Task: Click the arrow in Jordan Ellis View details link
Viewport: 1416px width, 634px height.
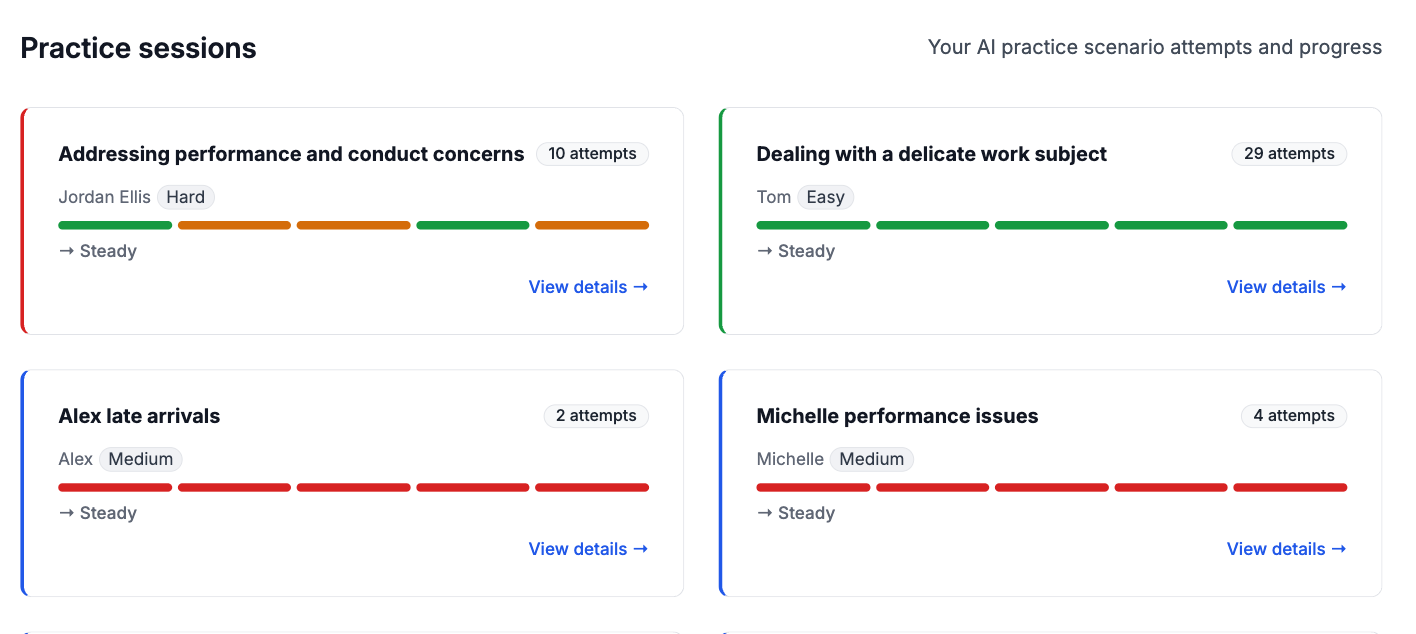Action: (x=641, y=287)
